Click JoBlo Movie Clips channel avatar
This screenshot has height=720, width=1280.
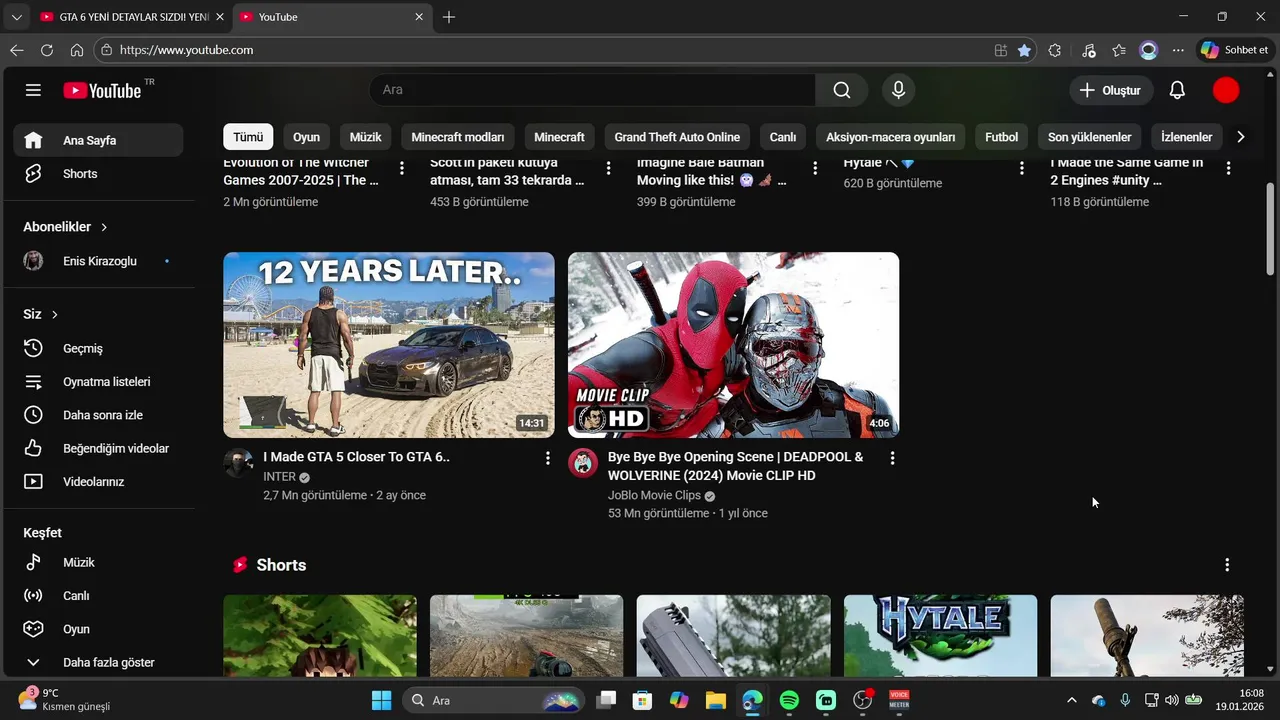point(583,463)
